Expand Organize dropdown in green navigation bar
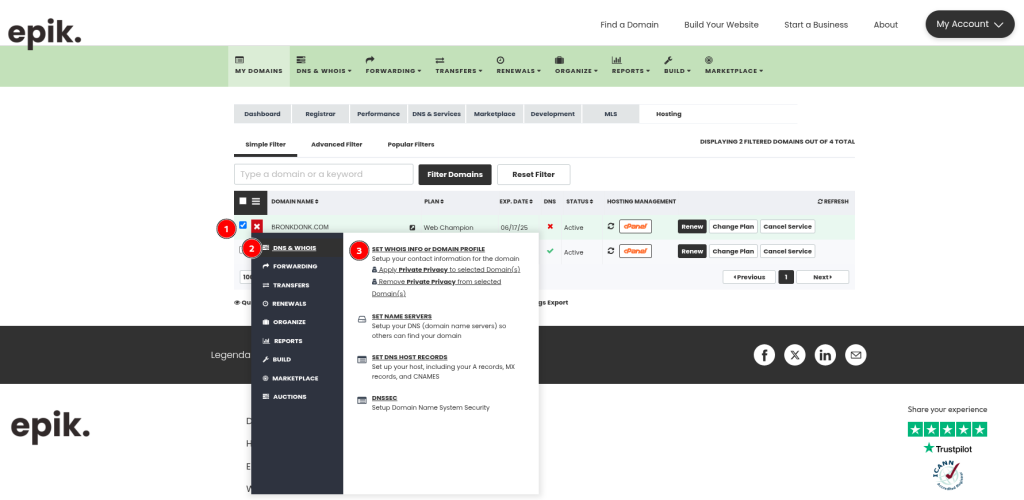The image size is (1024, 500). [x=576, y=65]
